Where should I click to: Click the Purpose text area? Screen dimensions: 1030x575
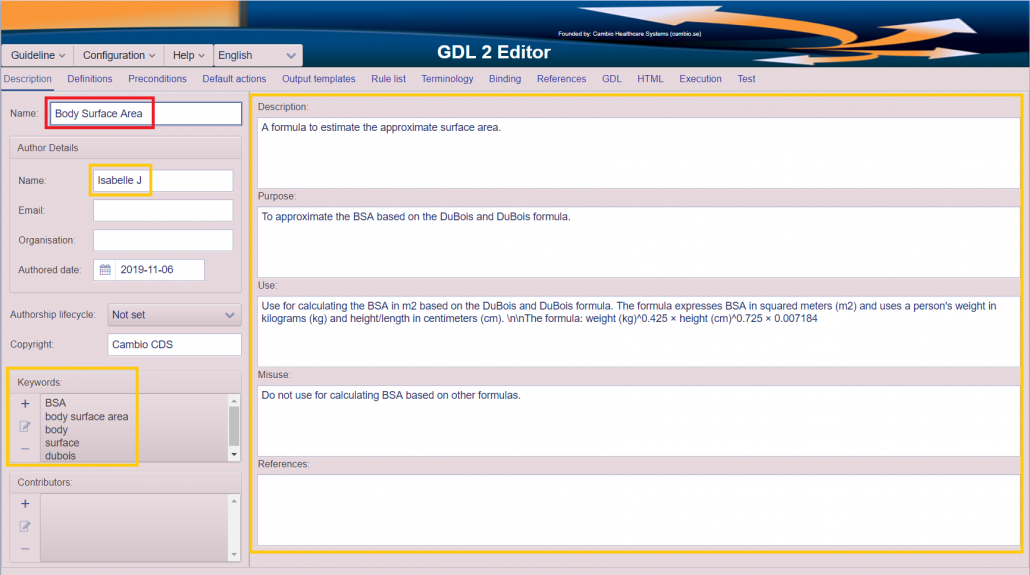[638, 242]
